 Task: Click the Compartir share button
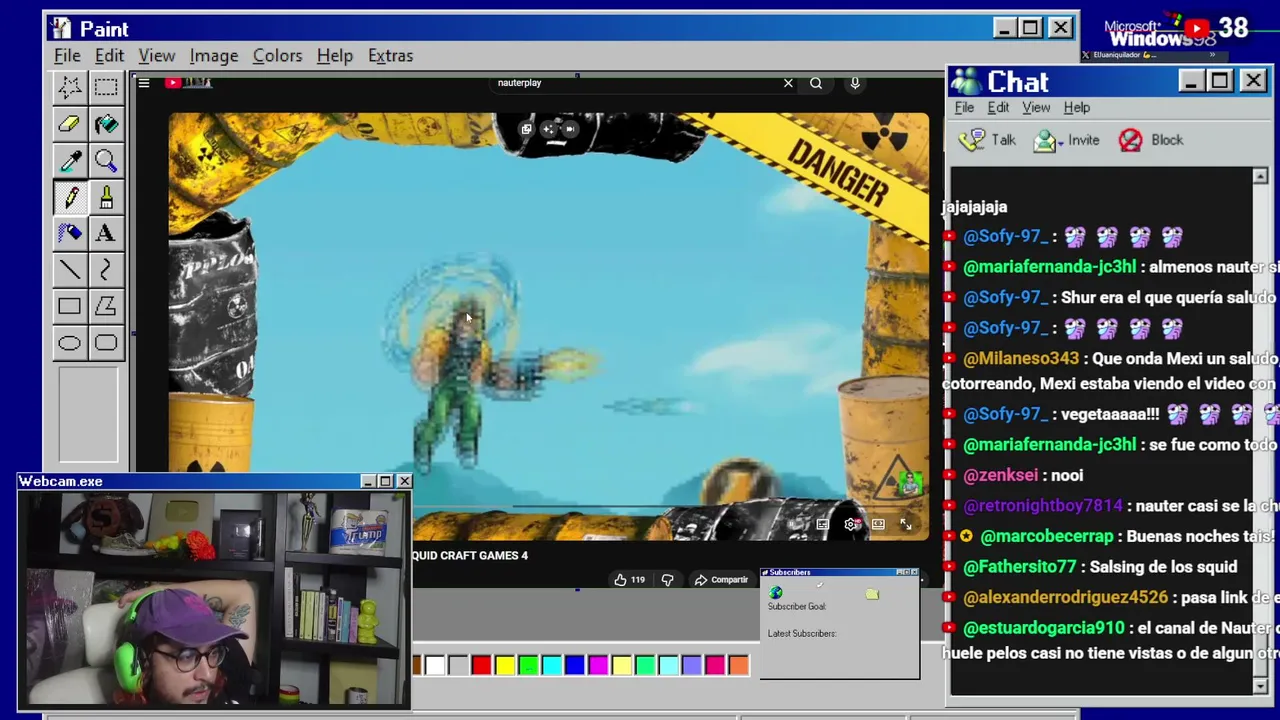(x=721, y=580)
